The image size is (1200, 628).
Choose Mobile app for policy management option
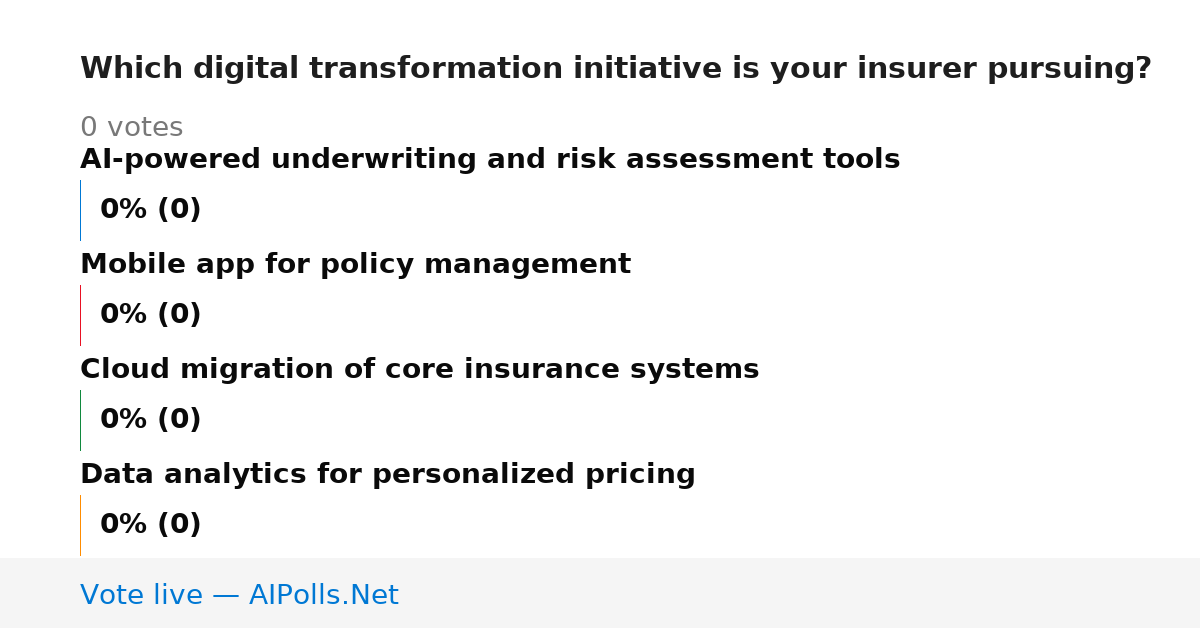coord(355,265)
